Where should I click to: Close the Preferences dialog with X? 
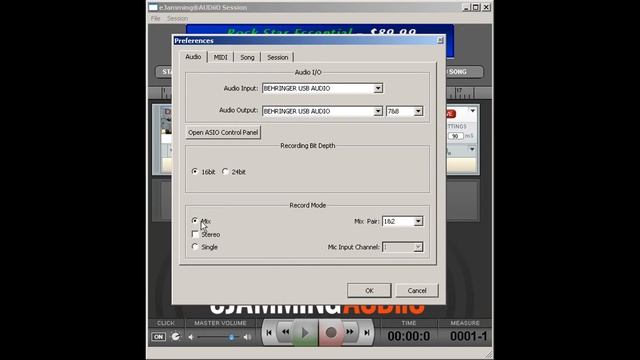pyautogui.click(x=440, y=40)
